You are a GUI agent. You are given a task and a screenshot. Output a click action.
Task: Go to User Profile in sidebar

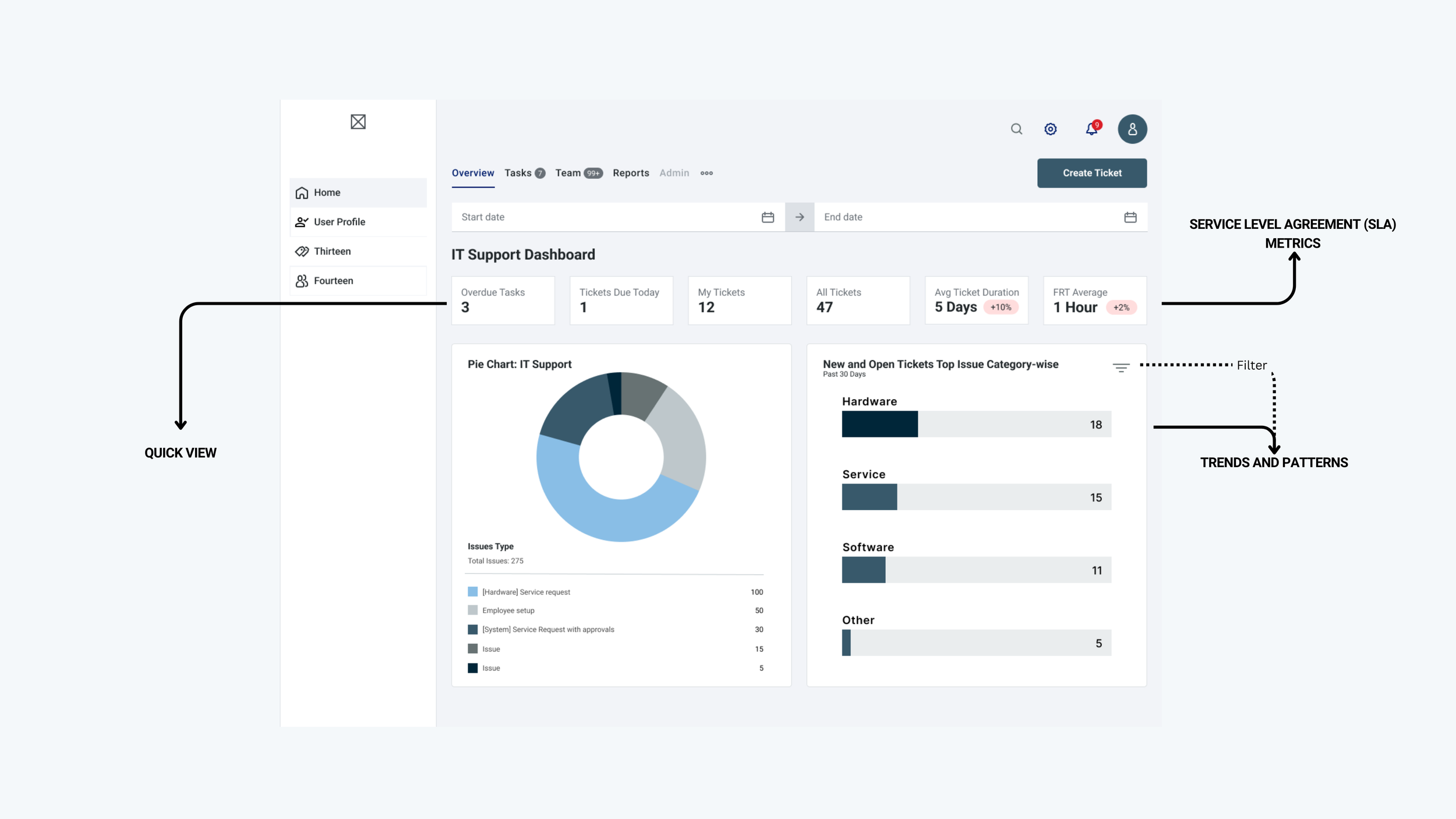pyautogui.click(x=339, y=222)
